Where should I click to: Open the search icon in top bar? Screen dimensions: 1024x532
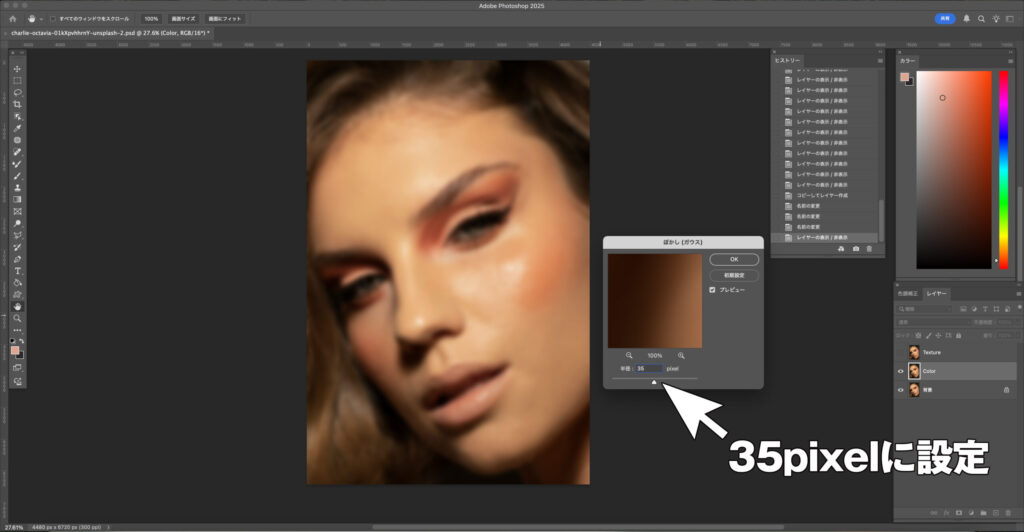(x=981, y=19)
